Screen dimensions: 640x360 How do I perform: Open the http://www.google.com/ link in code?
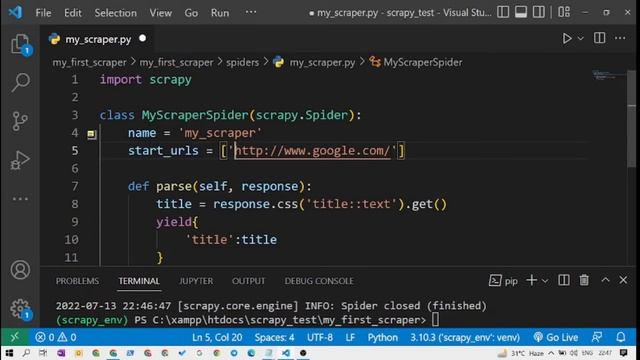tap(313, 151)
